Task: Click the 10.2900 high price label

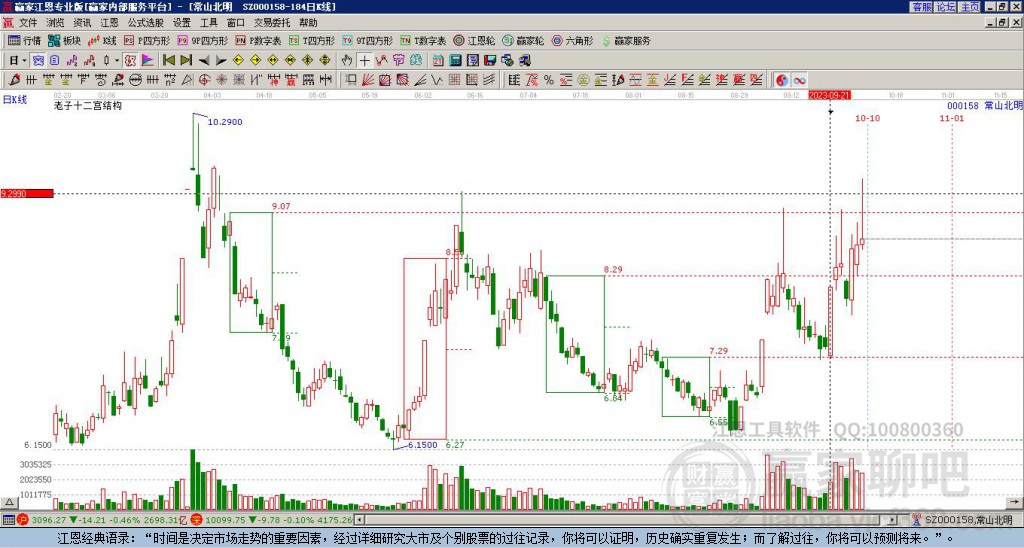Action: click(x=225, y=122)
